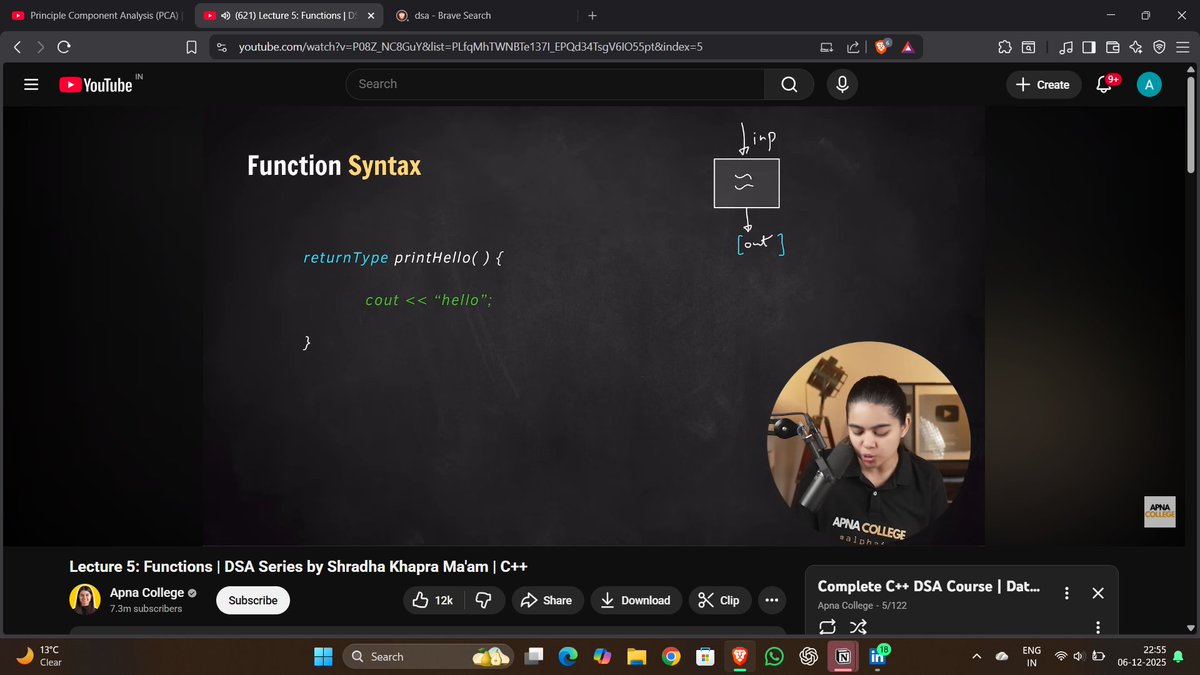Open the Brave main hamburger menu

pyautogui.click(x=1183, y=46)
